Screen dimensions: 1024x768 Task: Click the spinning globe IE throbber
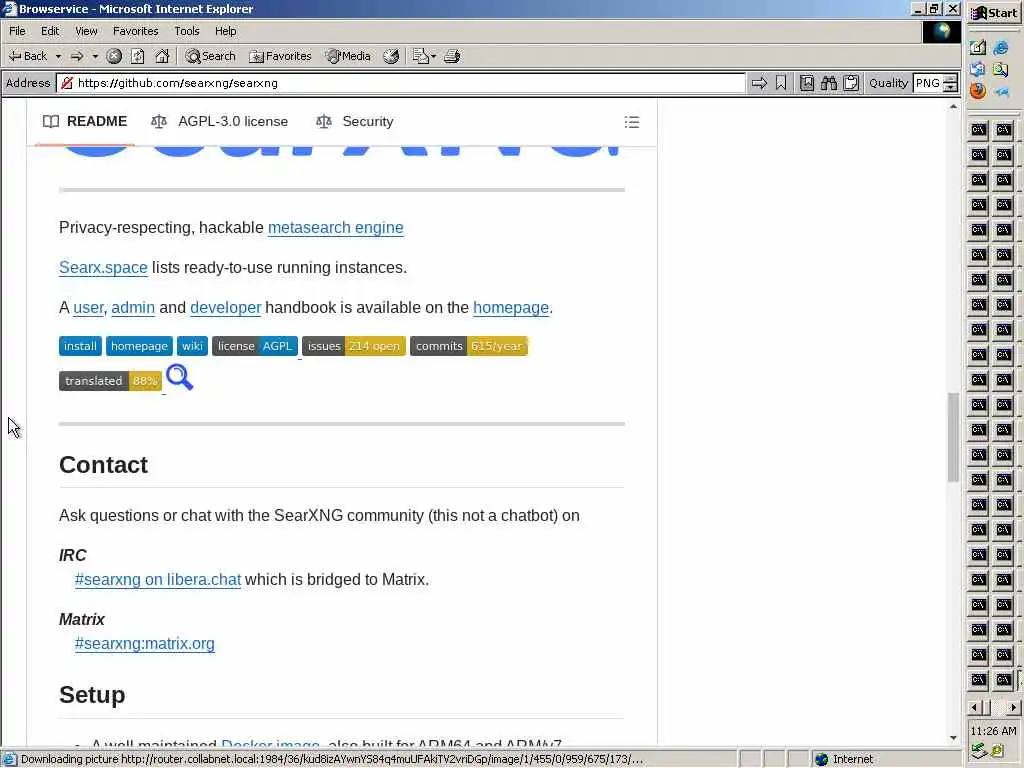coord(942,31)
